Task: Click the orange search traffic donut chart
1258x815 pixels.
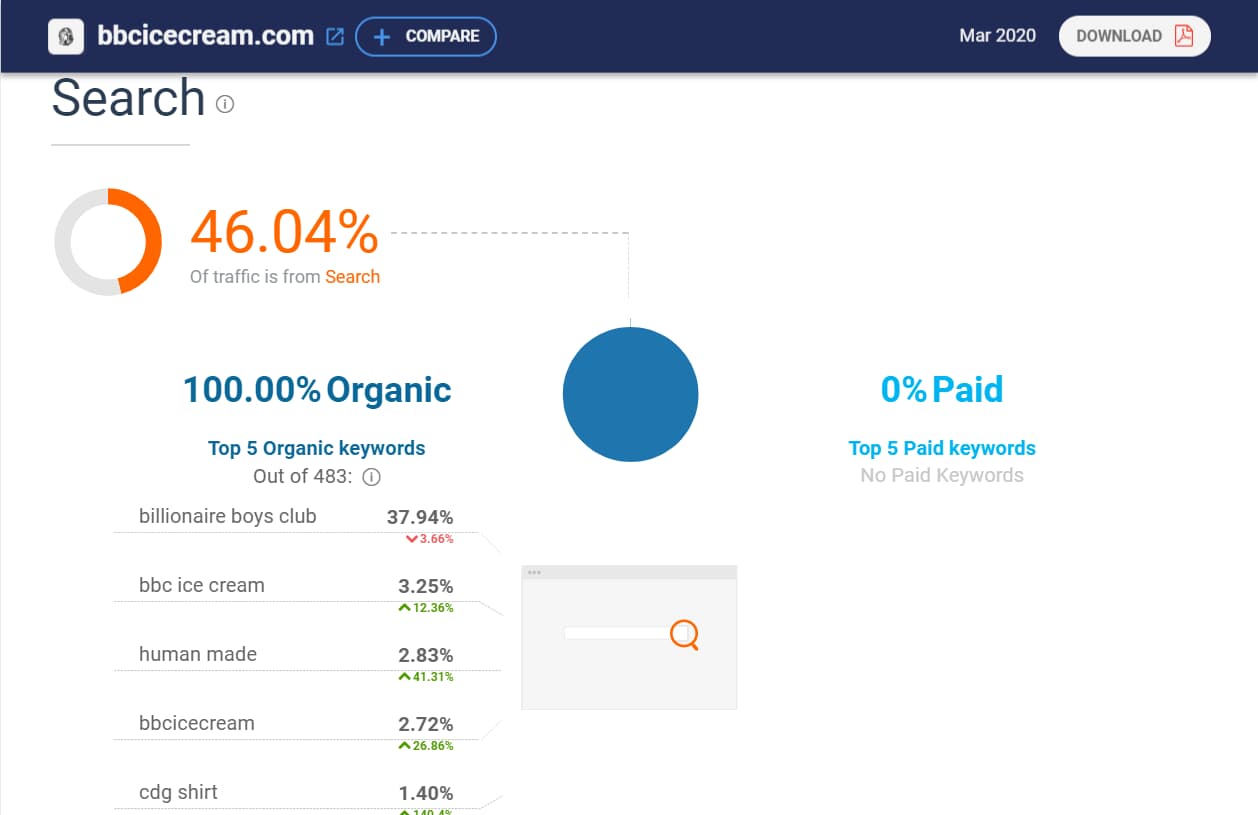Action: pos(108,241)
